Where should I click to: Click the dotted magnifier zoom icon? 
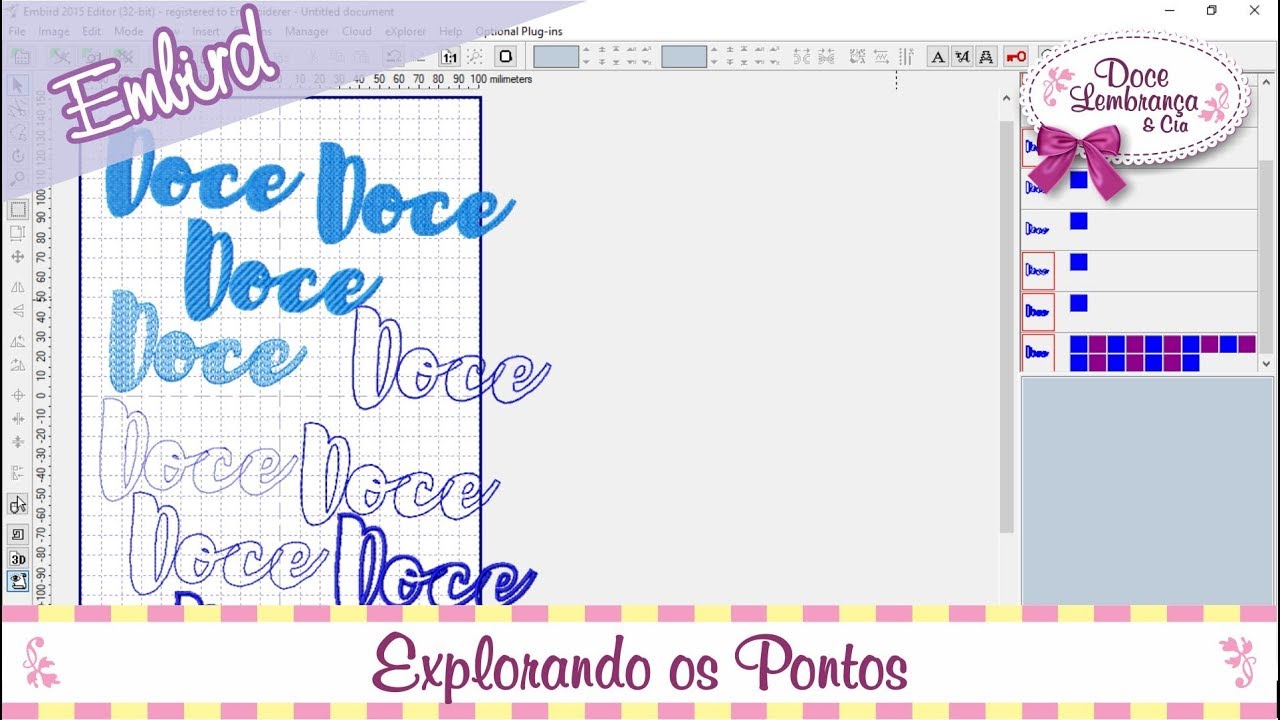(x=476, y=57)
